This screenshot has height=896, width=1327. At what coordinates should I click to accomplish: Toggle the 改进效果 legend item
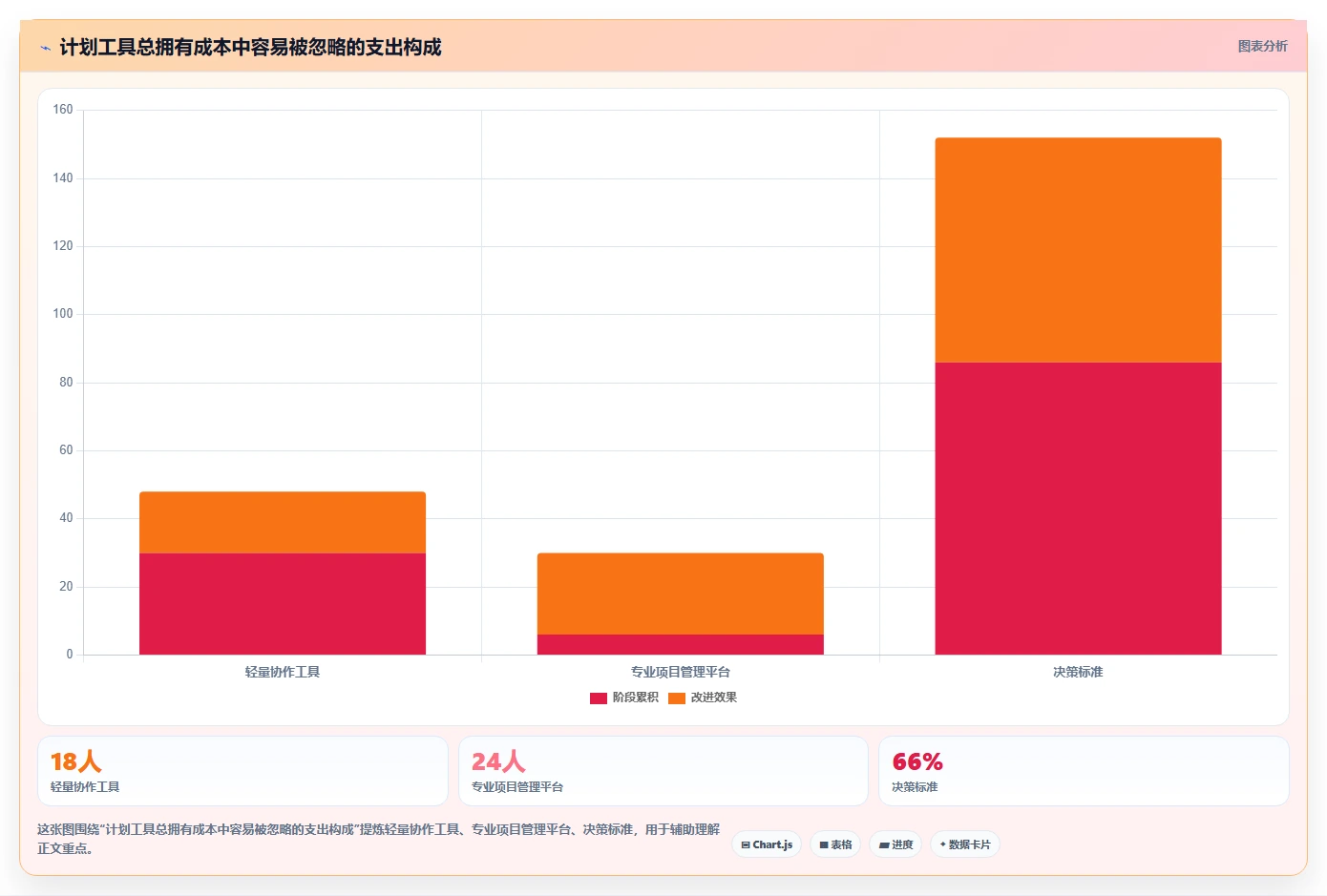coord(703,698)
